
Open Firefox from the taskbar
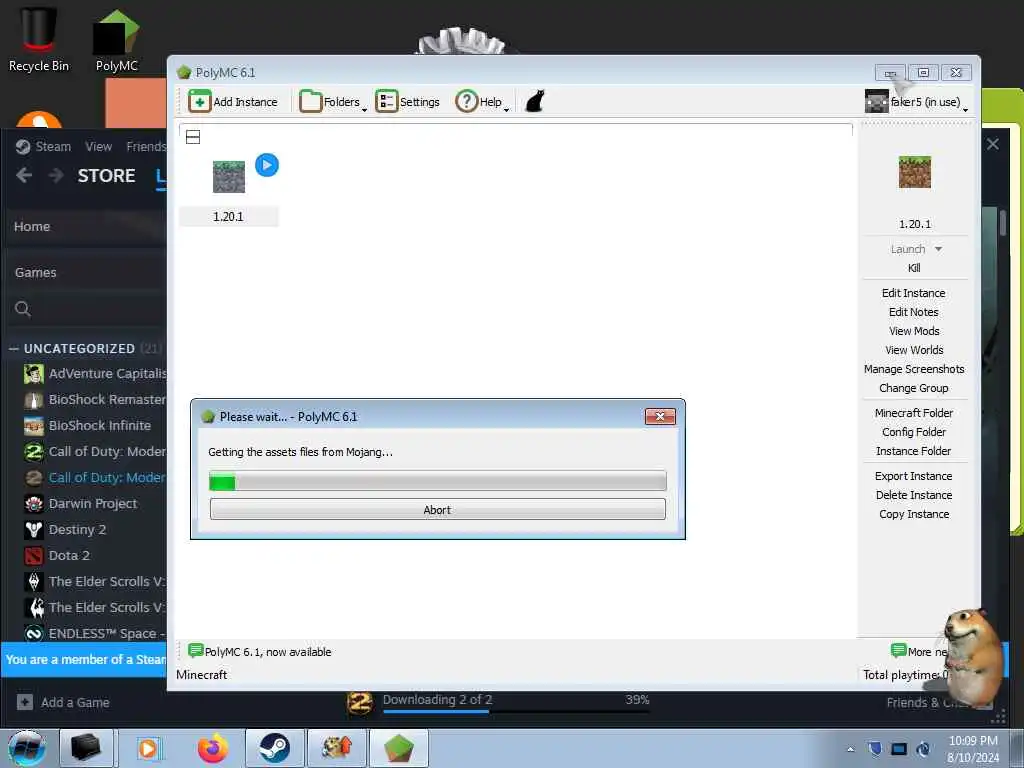click(x=213, y=748)
